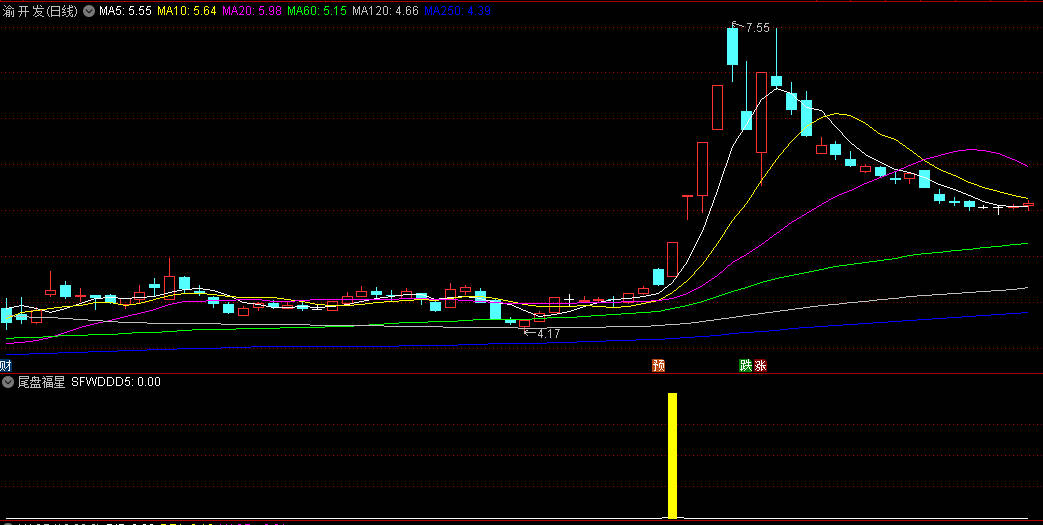1043x525 pixels.
Task: Click the 7.55 high price label
Action: [x=758, y=28]
